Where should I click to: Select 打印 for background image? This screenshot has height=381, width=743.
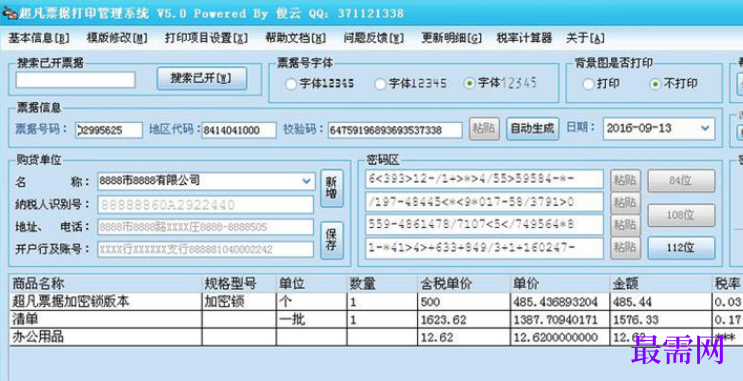pos(588,84)
